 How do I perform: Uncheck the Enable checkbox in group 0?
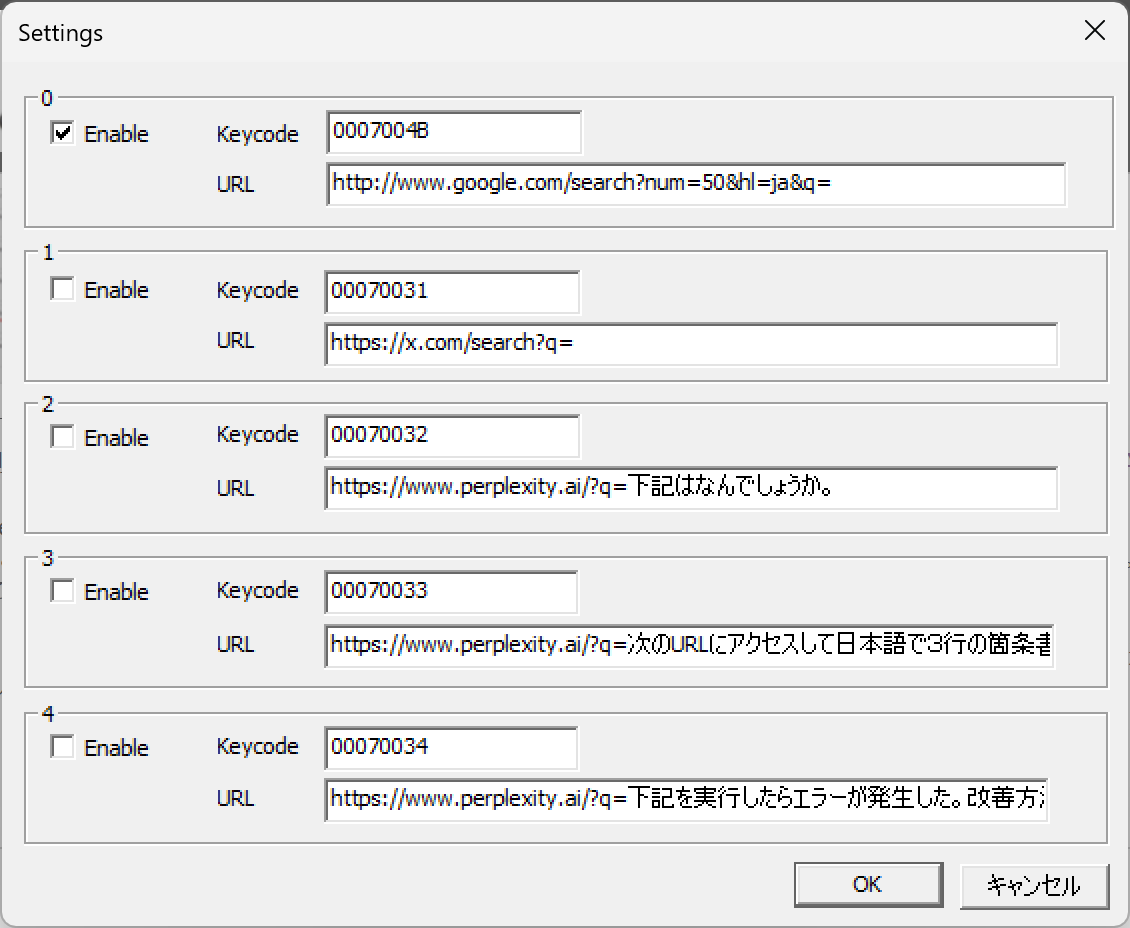pyautogui.click(x=63, y=133)
